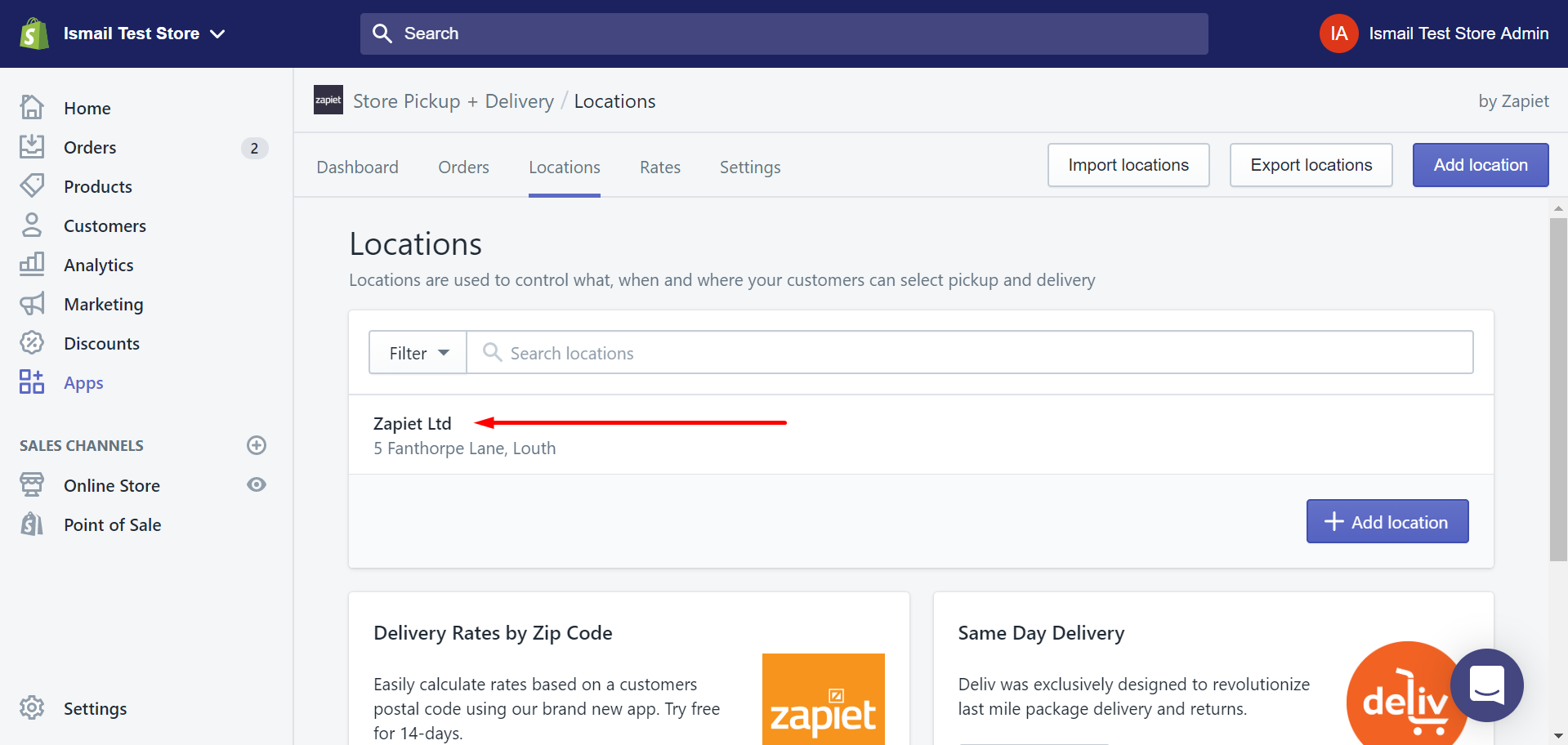Open Settings at sidebar bottom
Screen dimensions: 1568x745
(96, 708)
